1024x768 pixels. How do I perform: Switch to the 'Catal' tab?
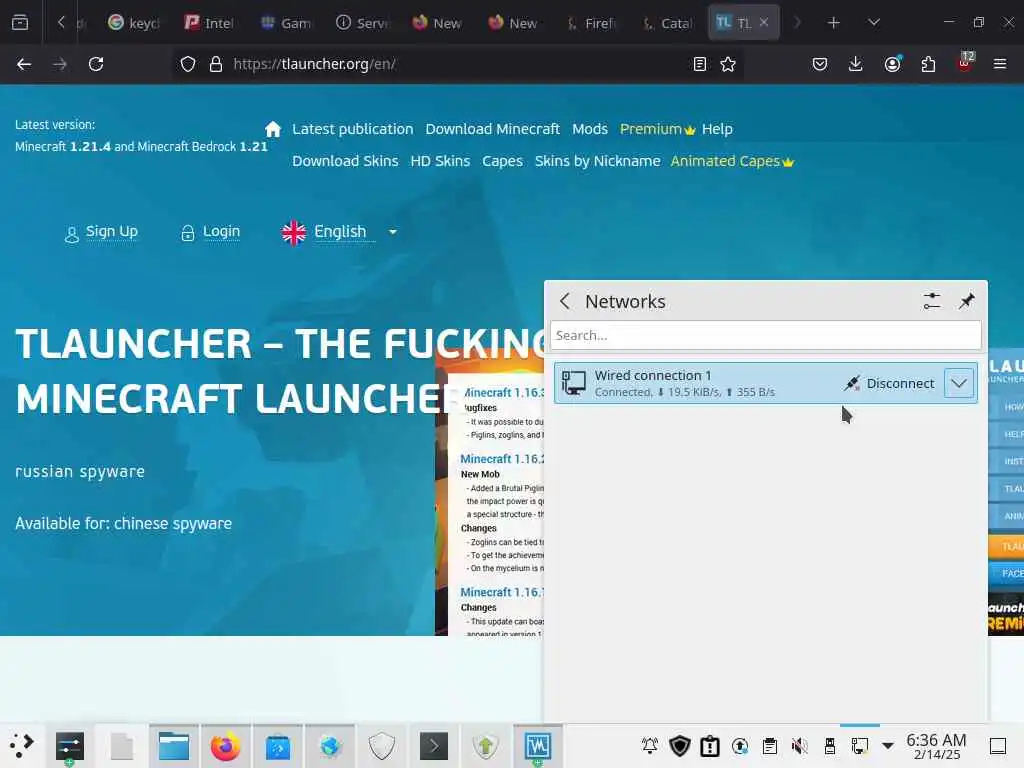click(x=667, y=23)
